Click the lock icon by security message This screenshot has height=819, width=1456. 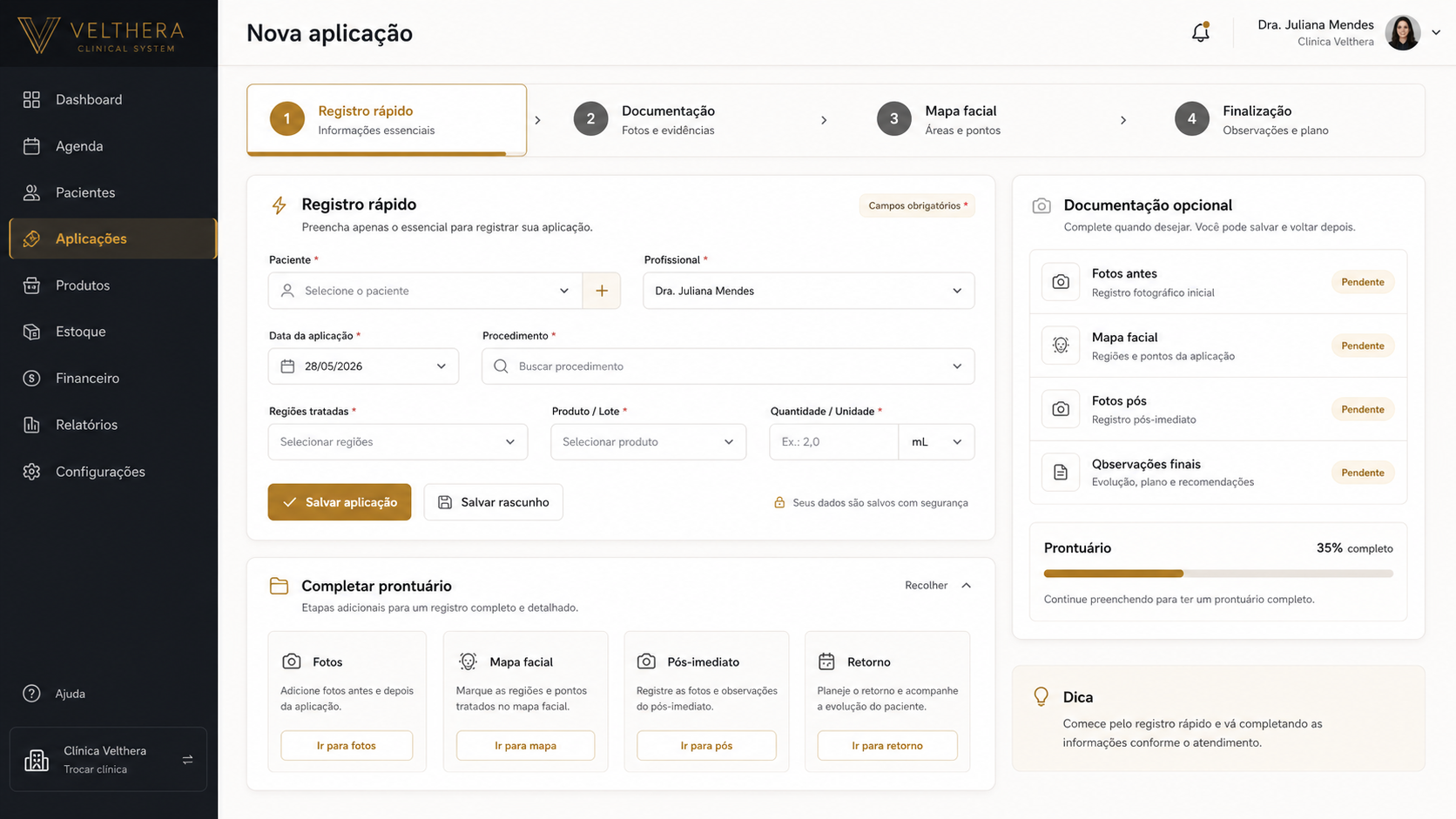click(x=779, y=502)
